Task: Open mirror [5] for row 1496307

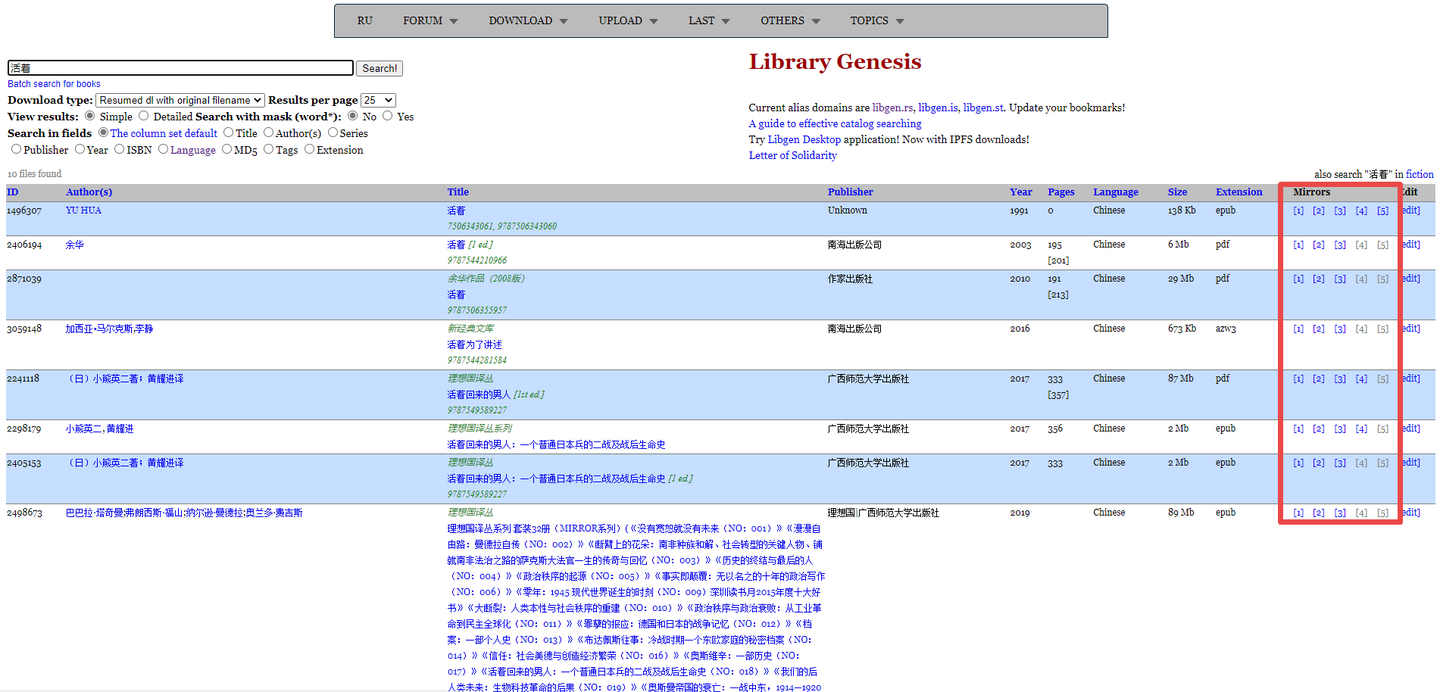Action: click(1383, 211)
